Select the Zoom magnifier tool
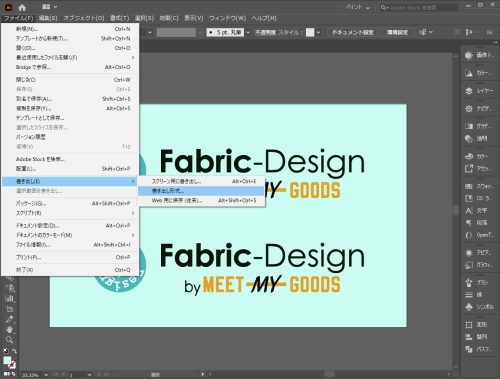This screenshot has width=500, height=379. click(x=9, y=340)
